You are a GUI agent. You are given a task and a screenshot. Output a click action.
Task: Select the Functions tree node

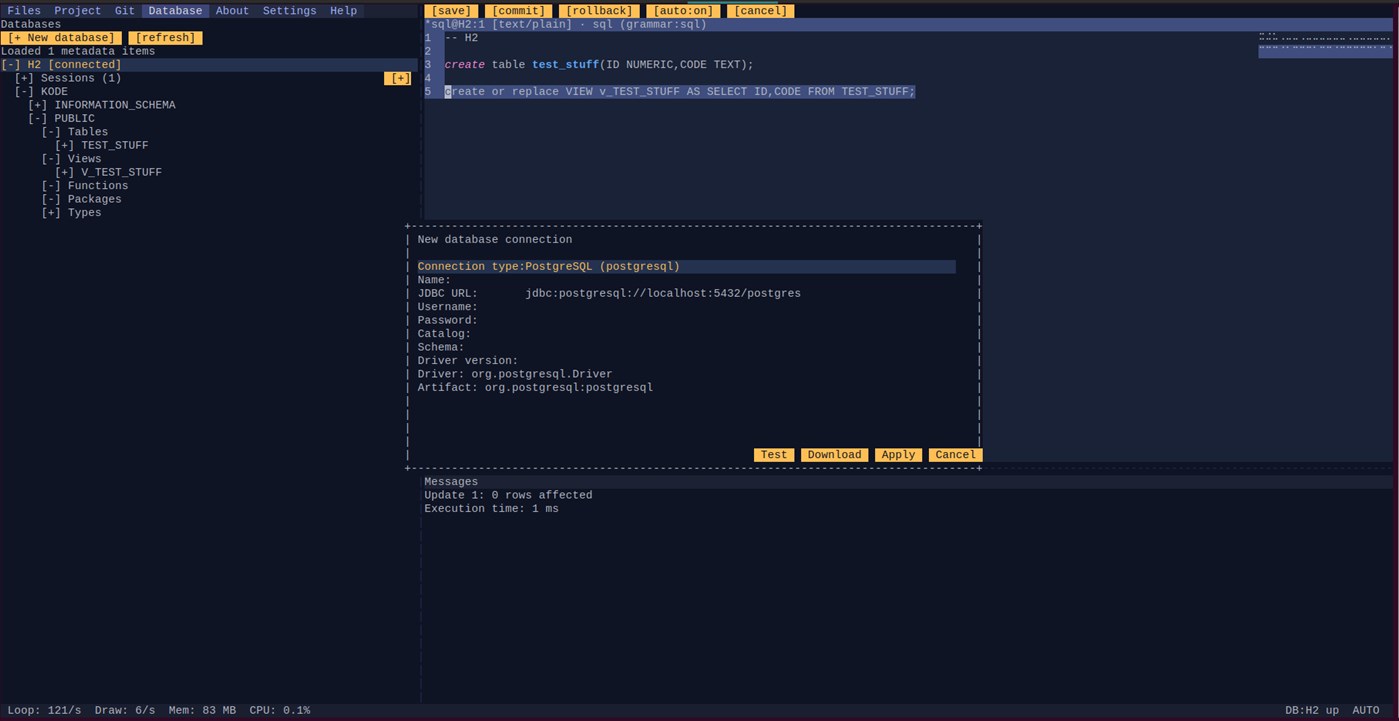click(x=98, y=186)
